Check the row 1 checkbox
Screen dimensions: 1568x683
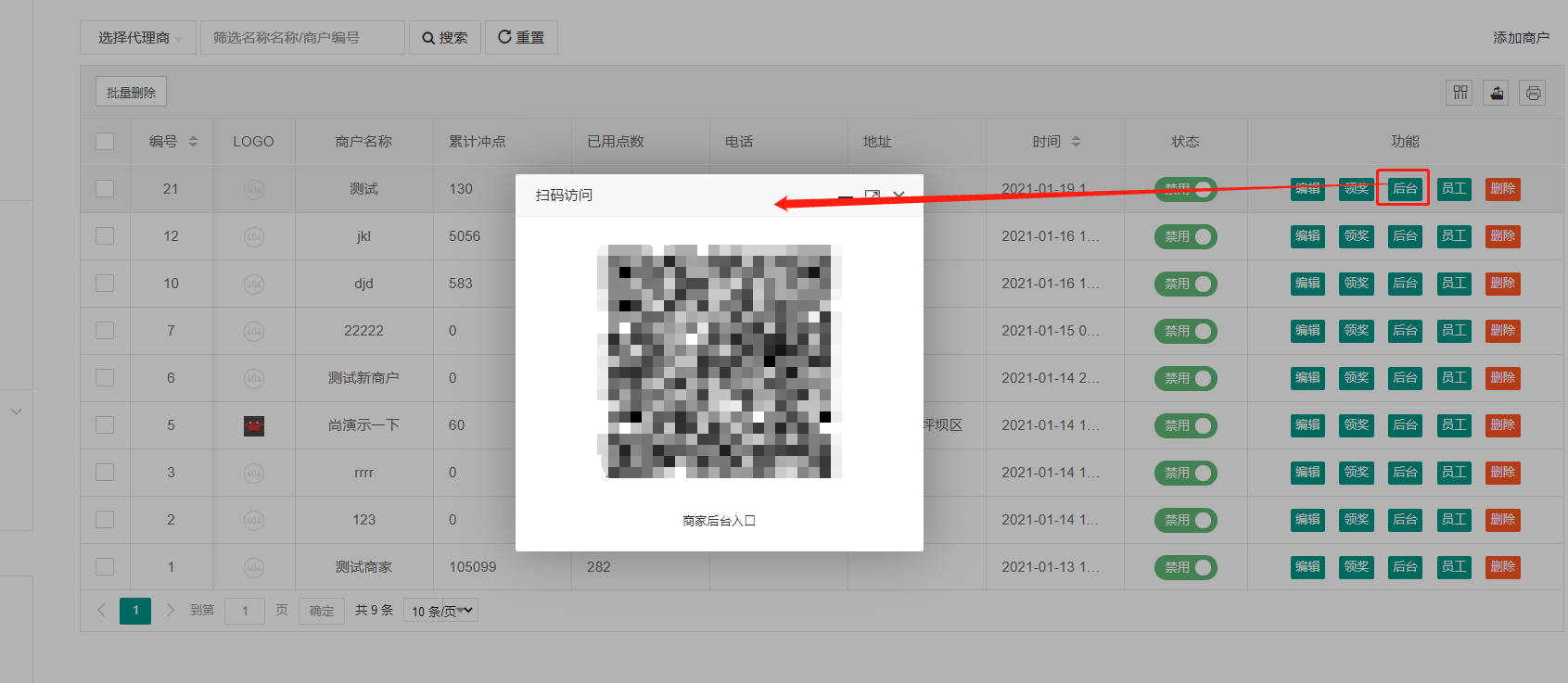105,567
